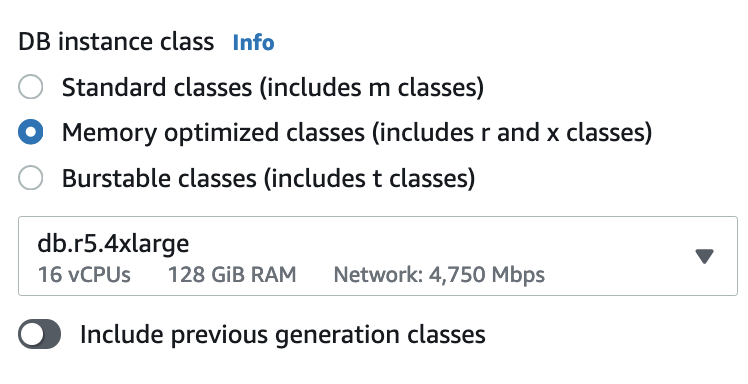
Task: Select the Standard classes radio button
Action: 31,87
